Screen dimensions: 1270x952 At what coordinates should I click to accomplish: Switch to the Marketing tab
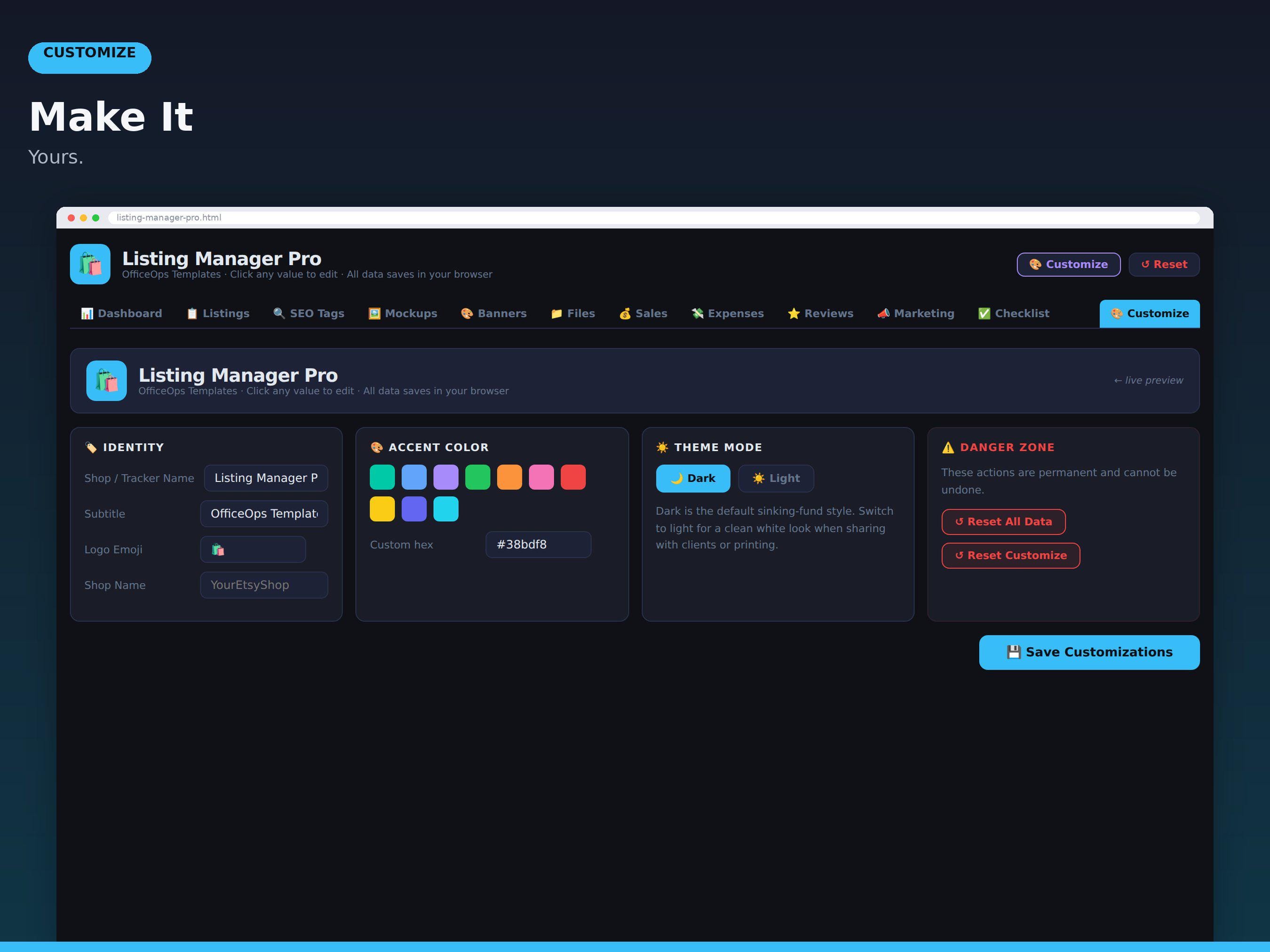pyautogui.click(x=915, y=313)
